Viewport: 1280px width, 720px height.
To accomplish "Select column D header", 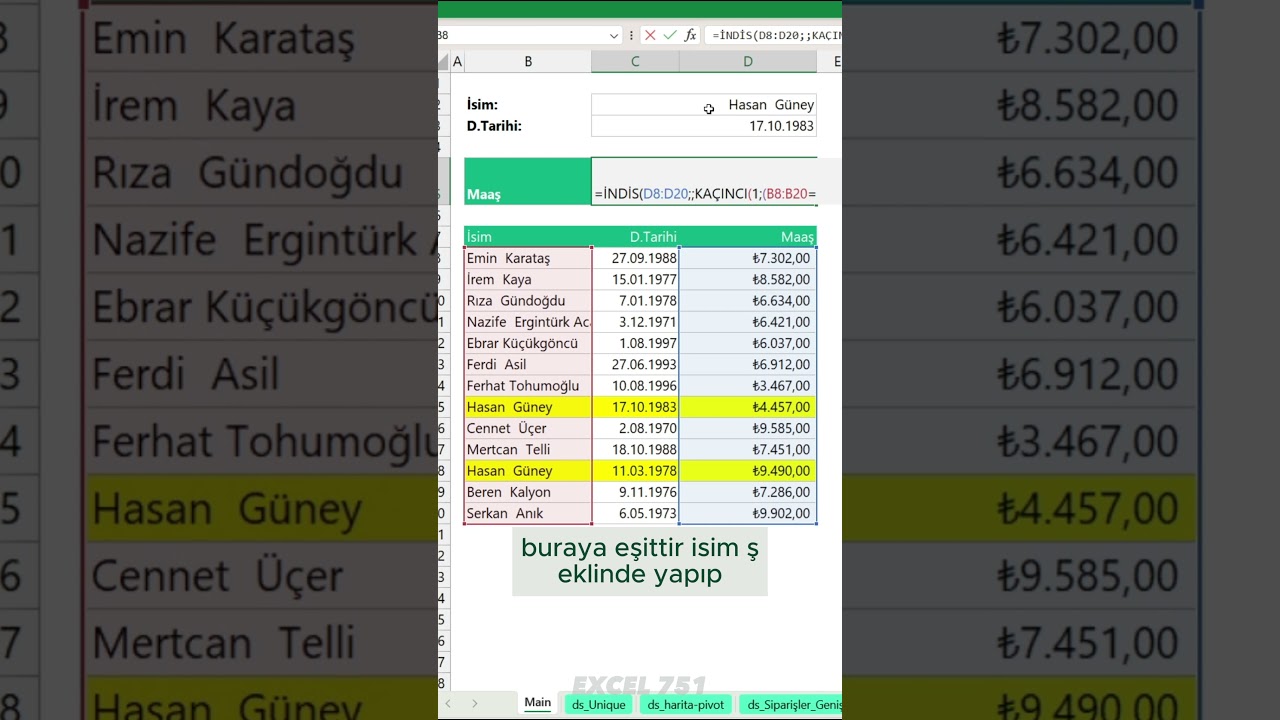I will (748, 62).
